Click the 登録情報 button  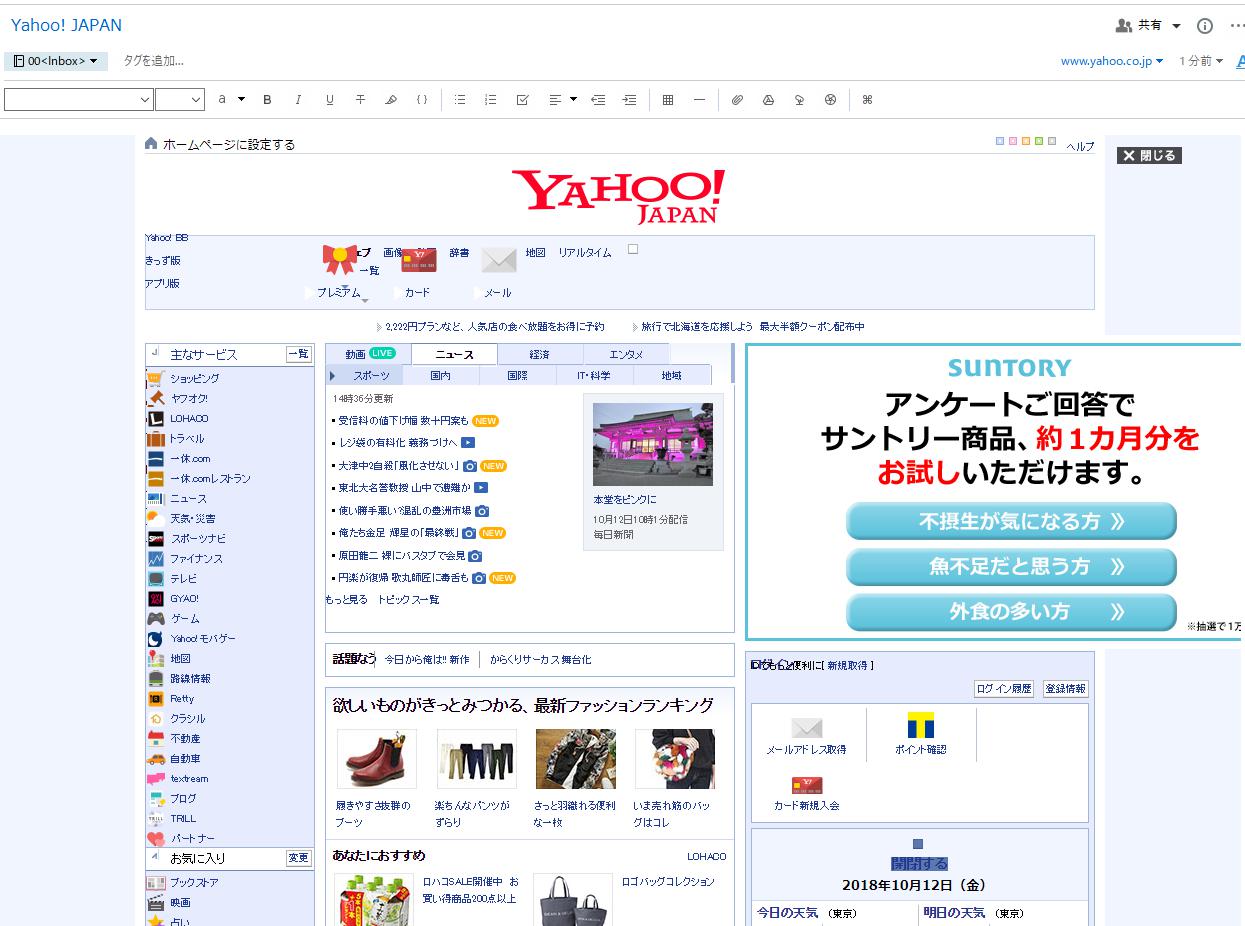[1065, 689]
